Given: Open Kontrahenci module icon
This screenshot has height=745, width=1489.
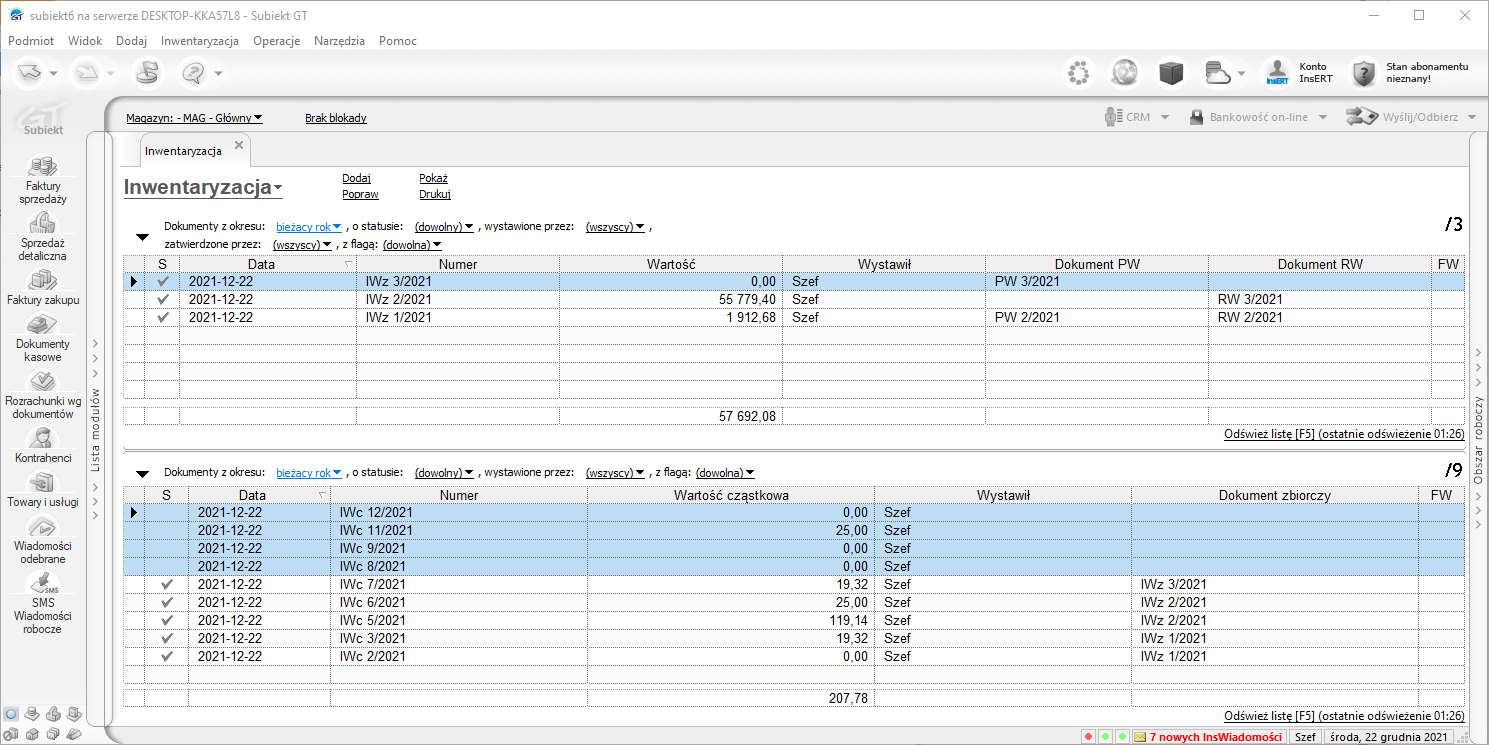Looking at the screenshot, I should (x=42, y=438).
